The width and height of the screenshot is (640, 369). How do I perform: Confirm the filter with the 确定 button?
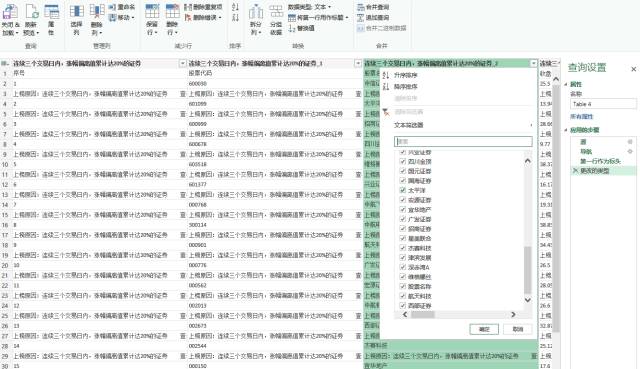click(x=484, y=329)
